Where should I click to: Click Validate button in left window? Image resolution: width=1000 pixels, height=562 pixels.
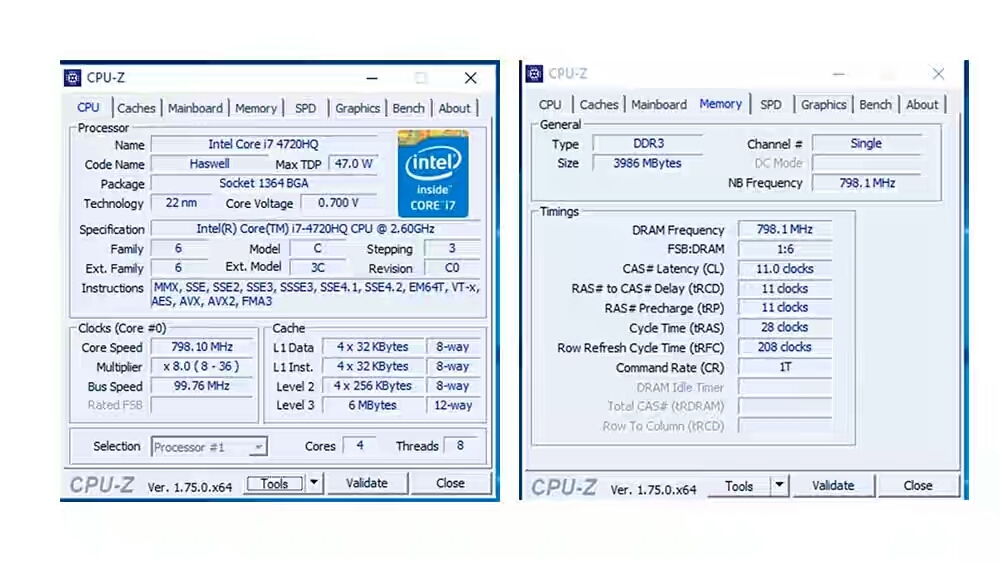367,484
